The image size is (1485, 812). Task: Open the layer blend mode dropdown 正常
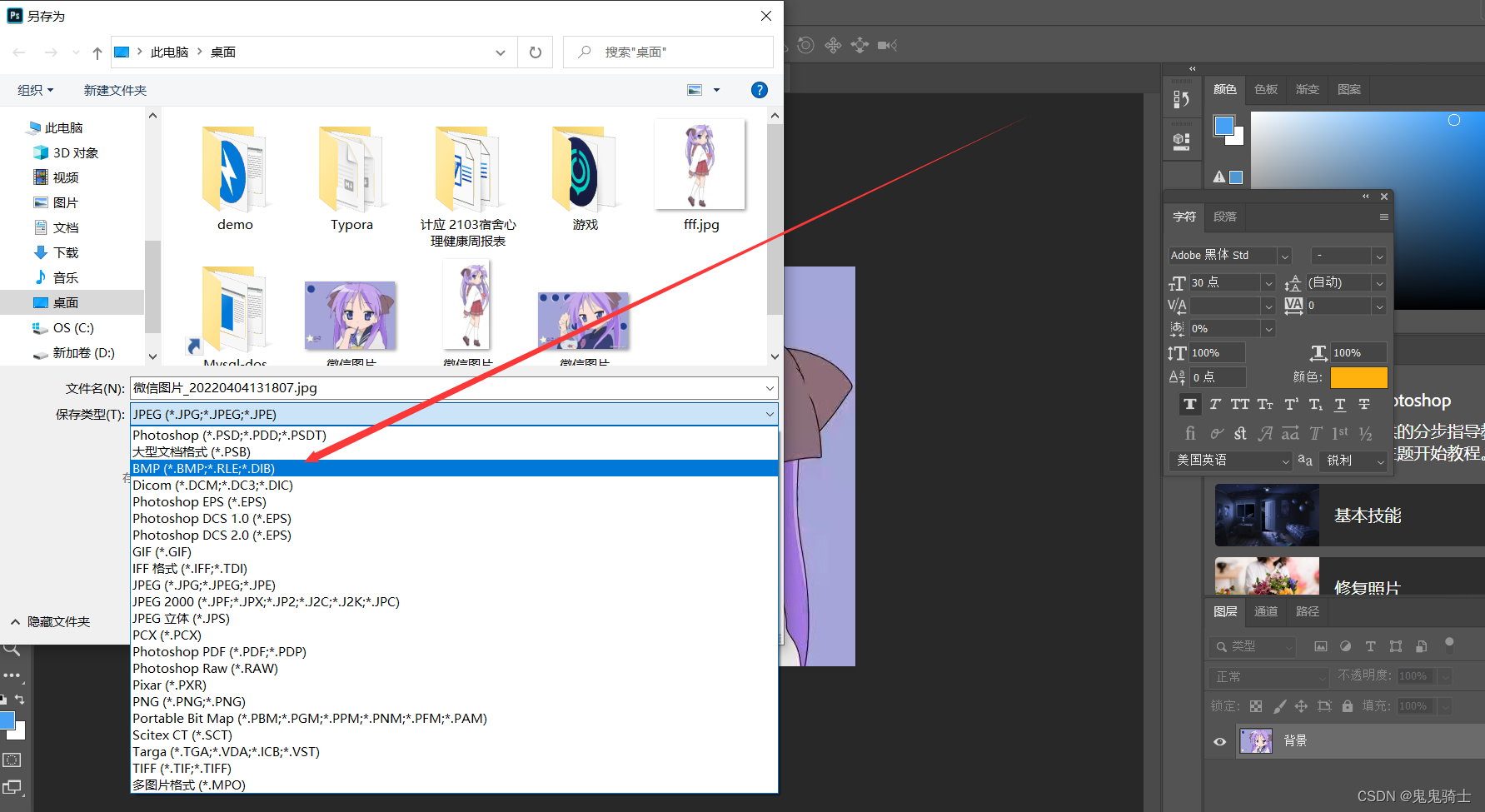coord(1268,677)
